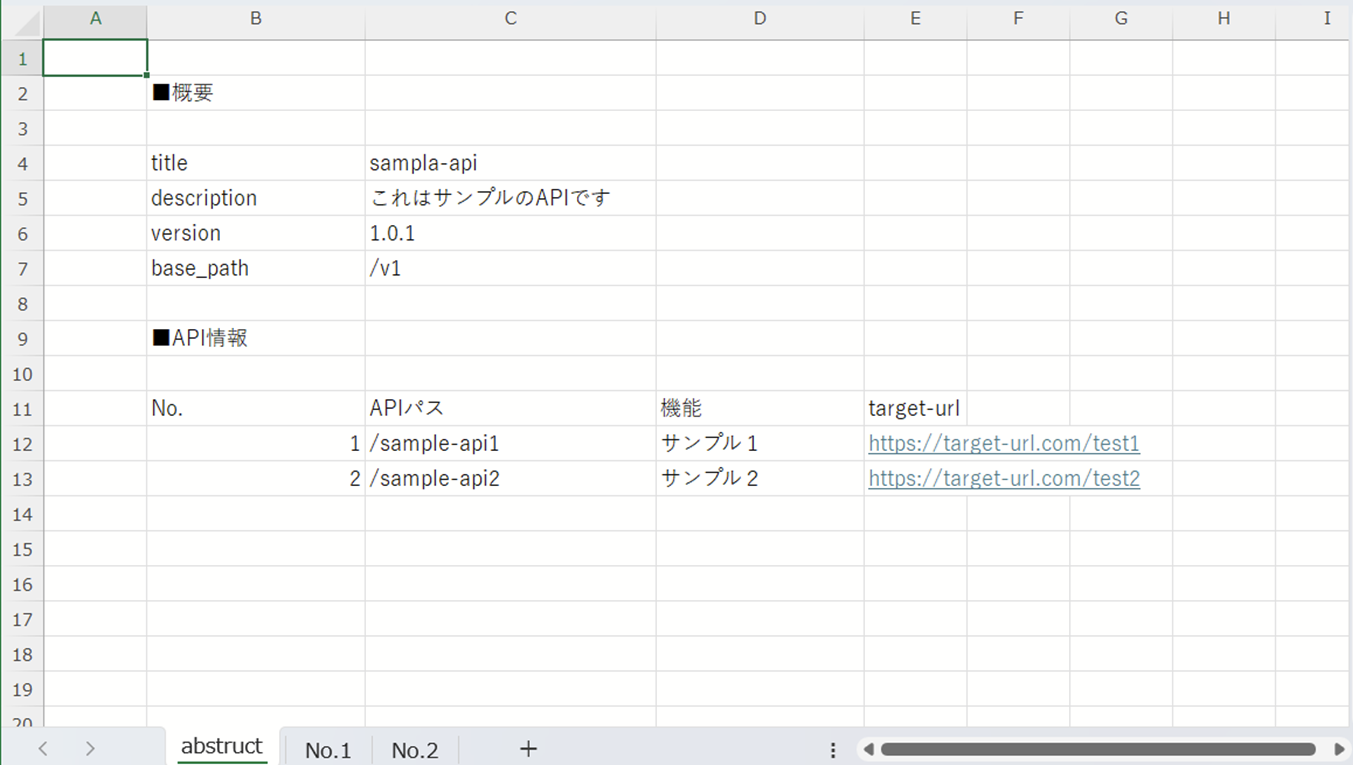This screenshot has width=1353, height=765.
Task: Select row 12 header
Action: (22, 443)
